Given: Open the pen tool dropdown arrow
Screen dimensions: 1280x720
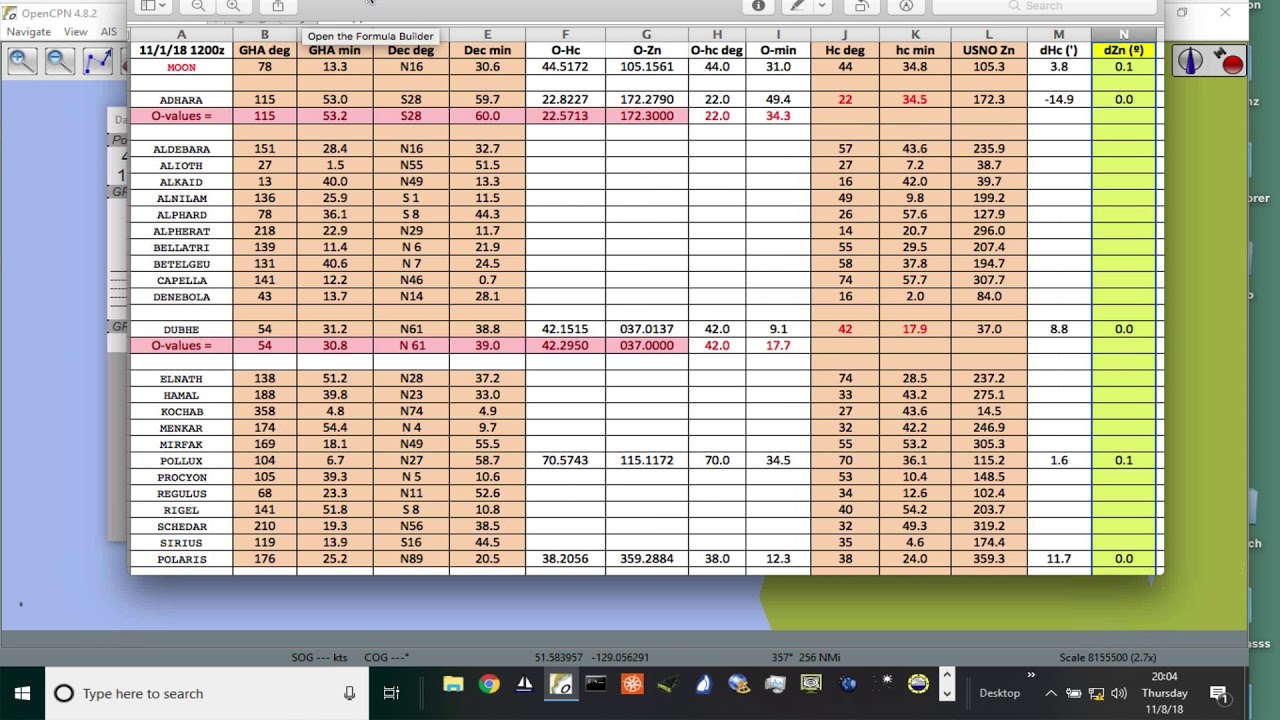Looking at the screenshot, I should coord(821,6).
